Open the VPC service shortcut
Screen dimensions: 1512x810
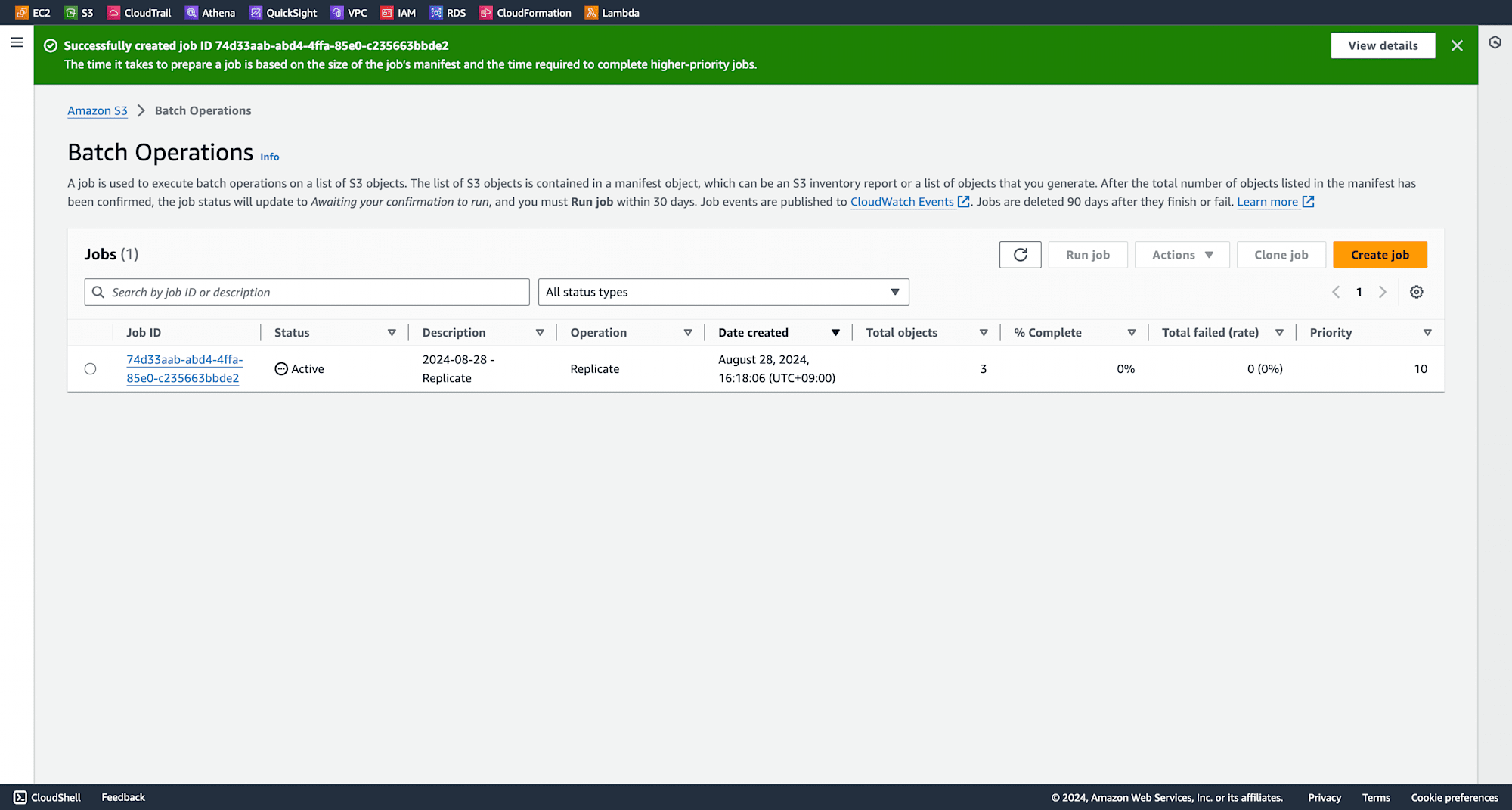(349, 13)
